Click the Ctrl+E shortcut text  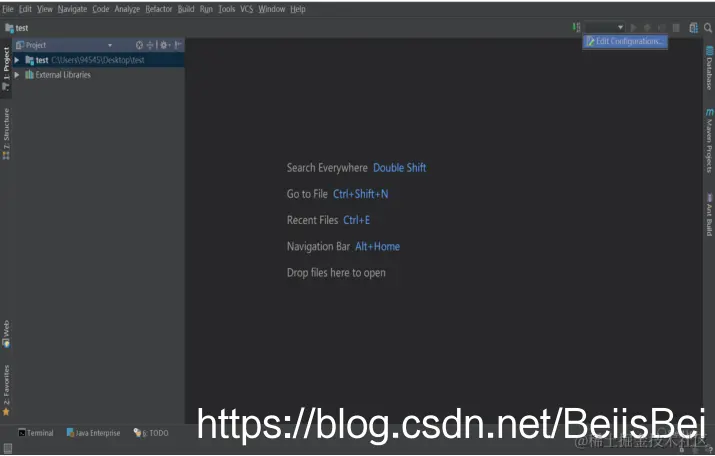click(357, 220)
